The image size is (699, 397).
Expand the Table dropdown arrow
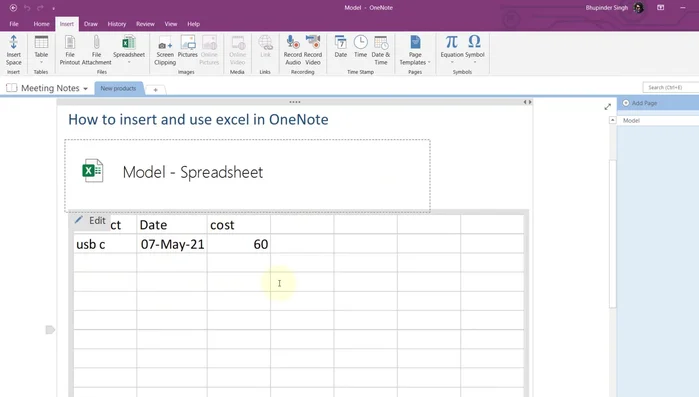coord(41,62)
